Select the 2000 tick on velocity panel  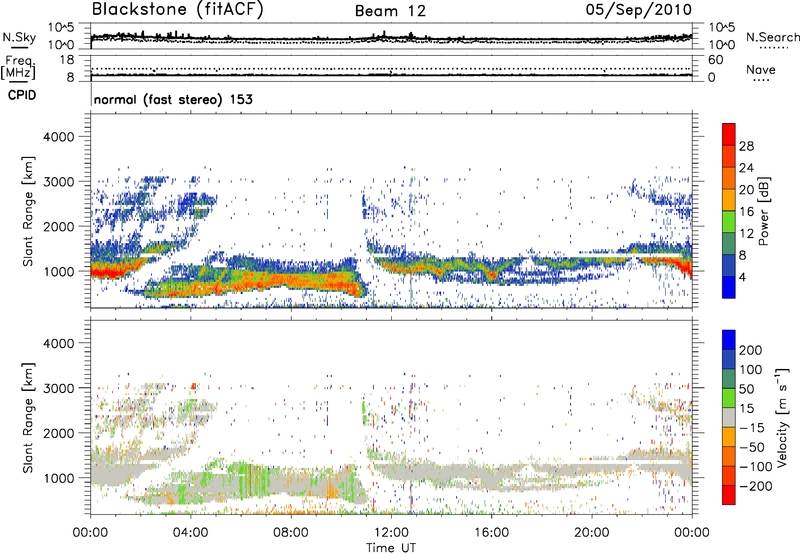59,433
